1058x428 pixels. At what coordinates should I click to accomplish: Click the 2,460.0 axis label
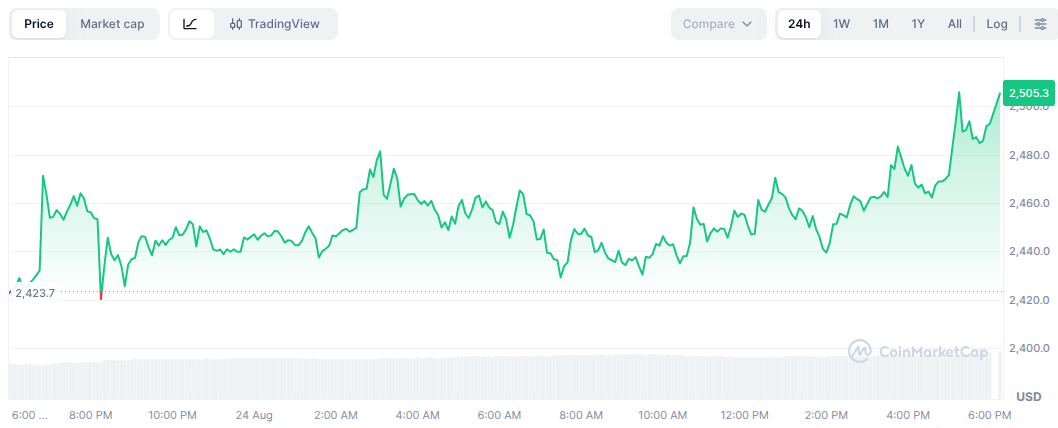point(1029,203)
